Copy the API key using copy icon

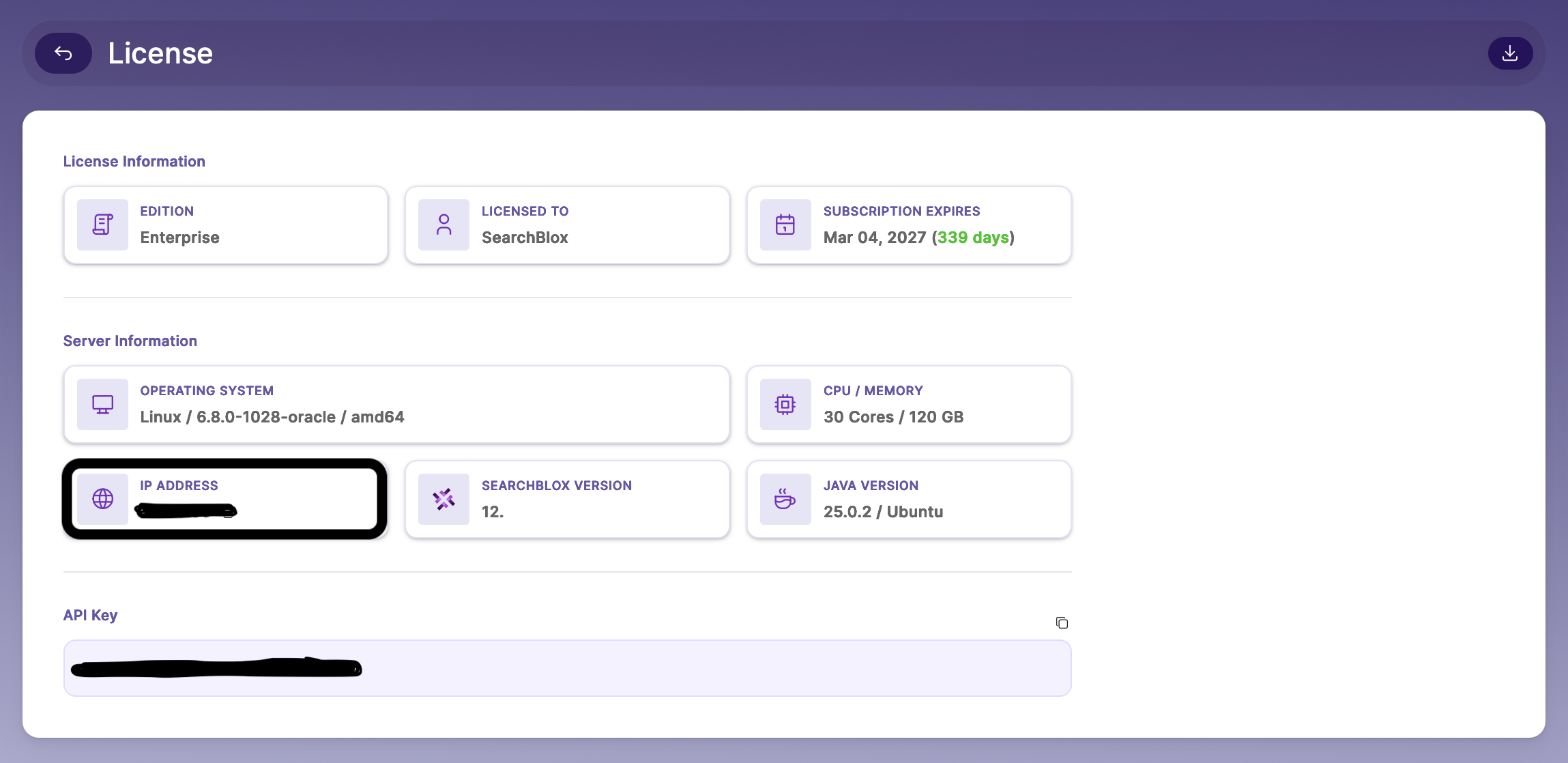tap(1062, 622)
